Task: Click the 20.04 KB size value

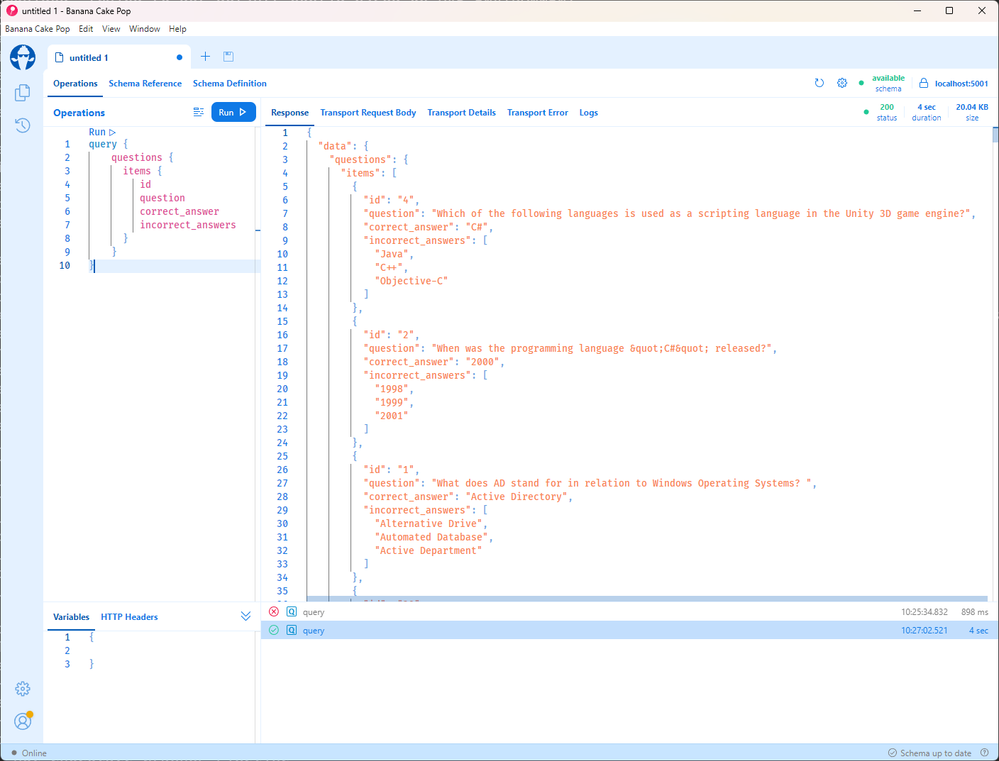Action: coord(972,107)
